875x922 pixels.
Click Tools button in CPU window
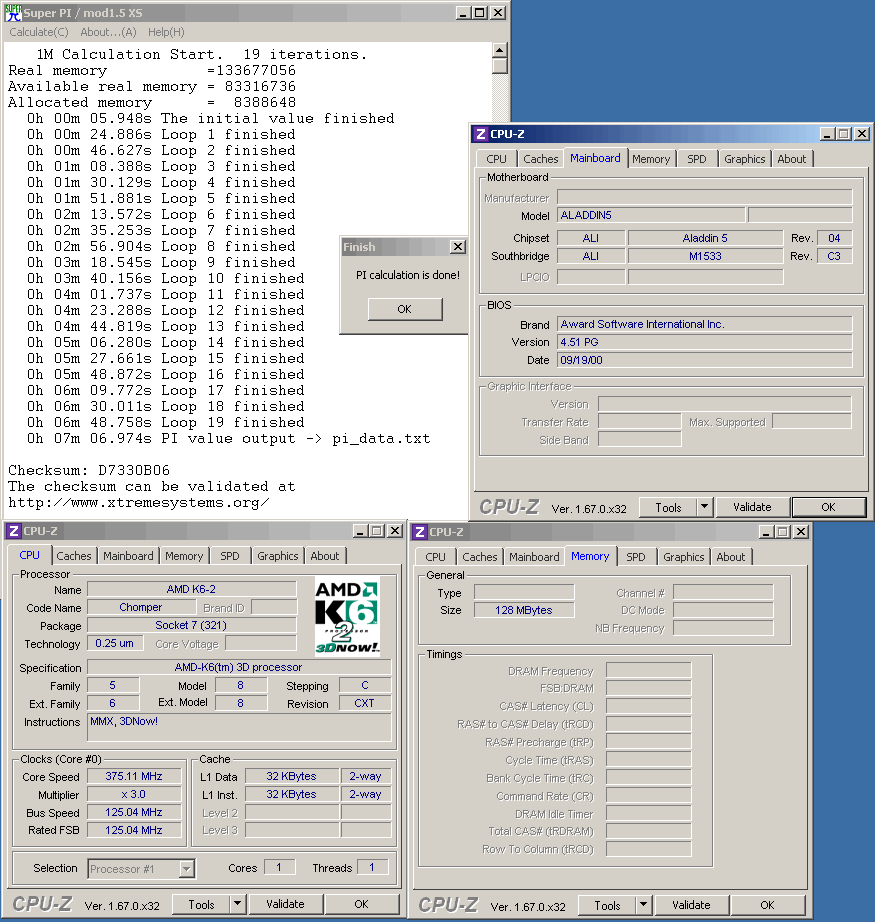(x=201, y=905)
